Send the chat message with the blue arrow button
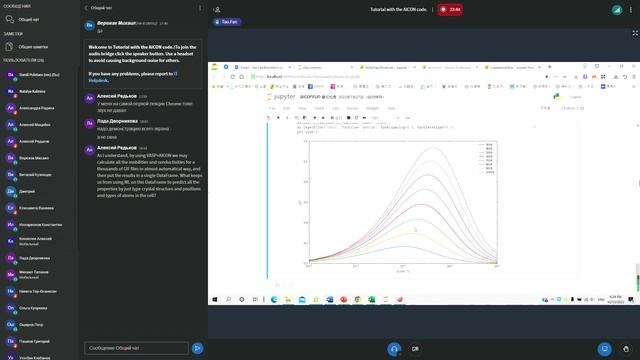This screenshot has height=360, width=640. coord(197,348)
